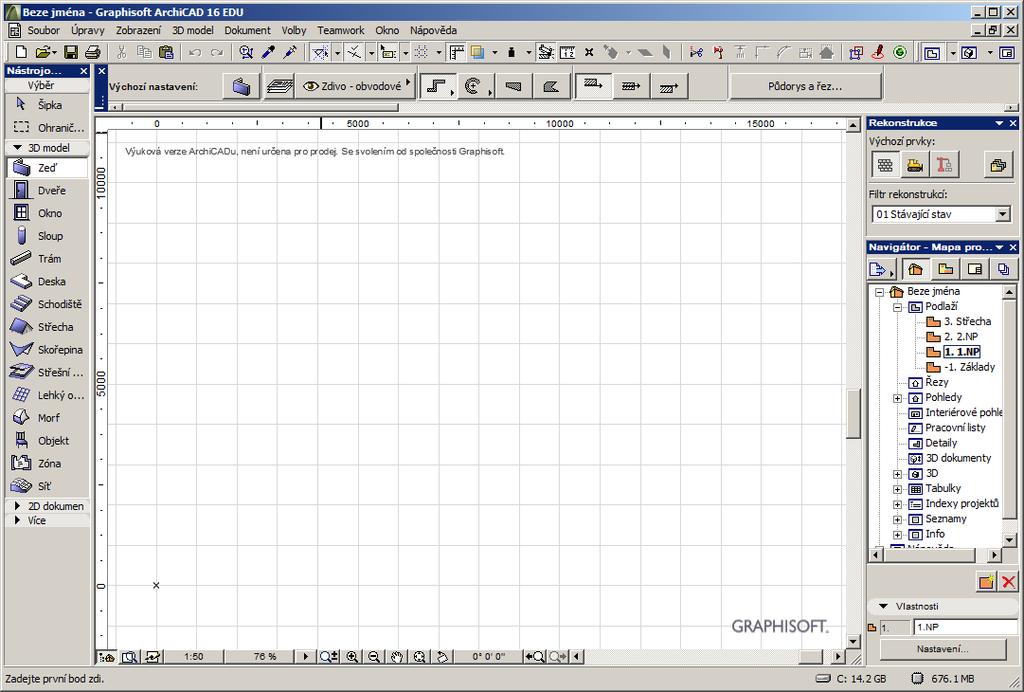The width and height of the screenshot is (1024, 692).
Task: Open the Zdivo - obvodové layer selector
Action: click(355, 86)
